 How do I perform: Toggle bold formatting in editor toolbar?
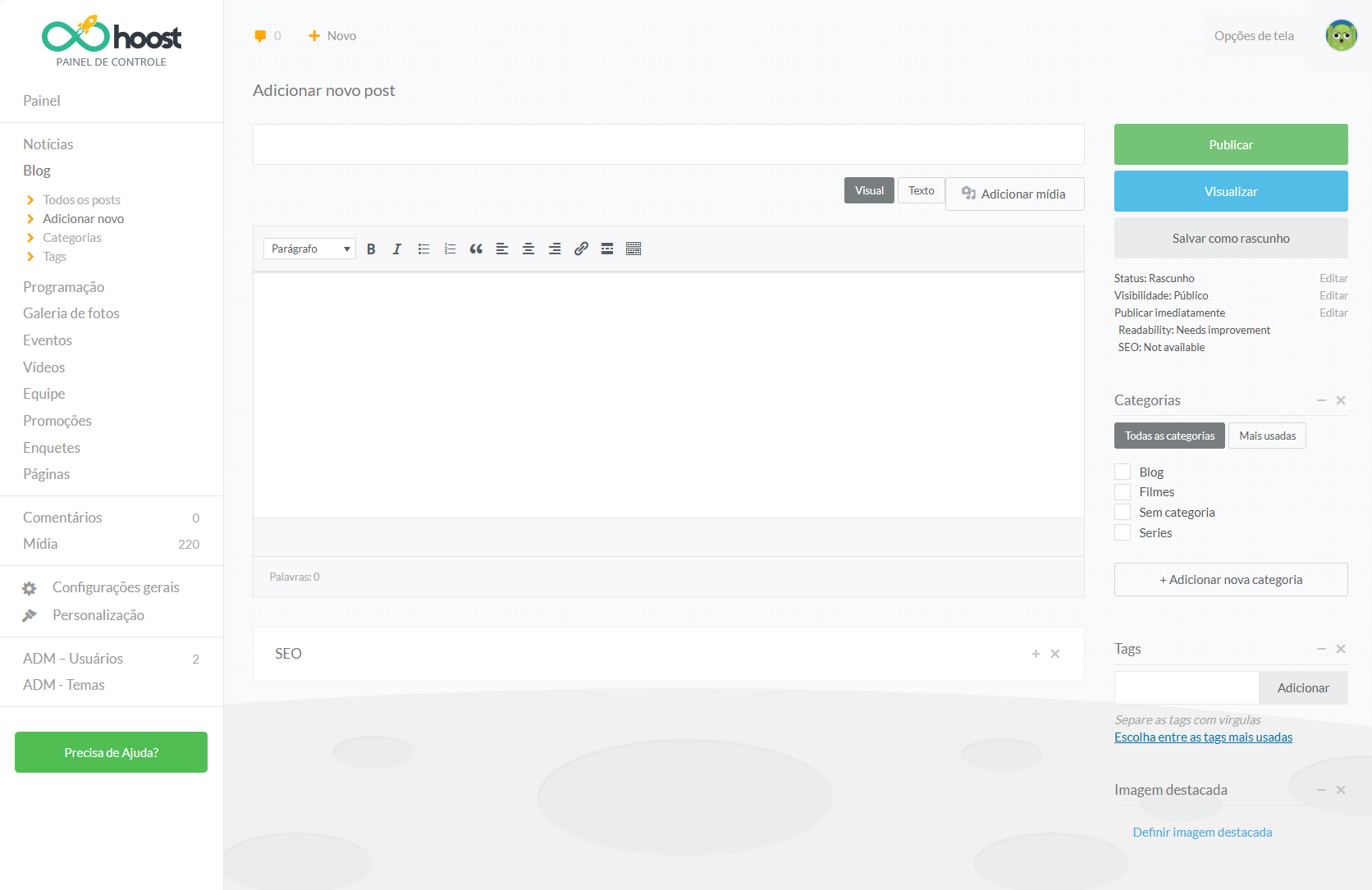pyautogui.click(x=371, y=249)
